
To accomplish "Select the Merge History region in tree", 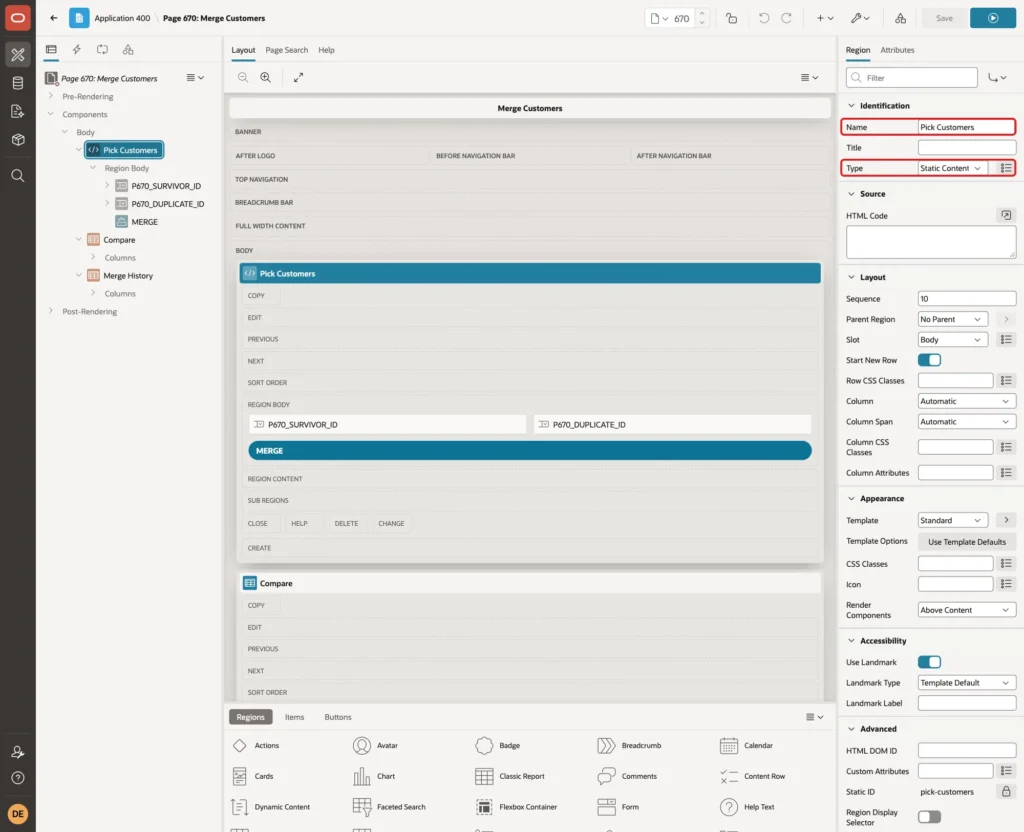I will click(128, 276).
